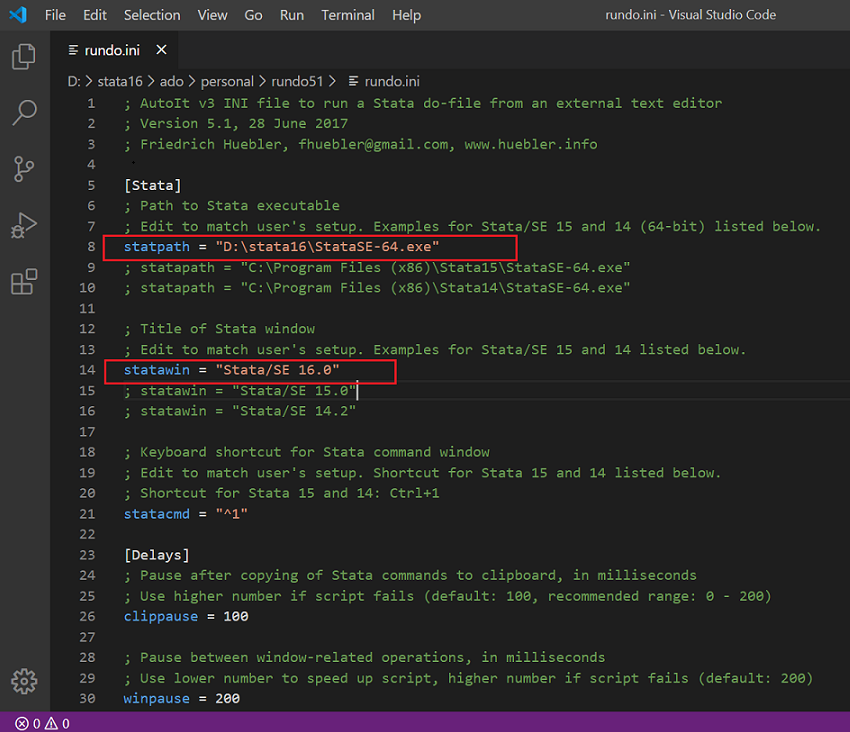
Task: Click the statacmd key on line 21
Action: (157, 513)
